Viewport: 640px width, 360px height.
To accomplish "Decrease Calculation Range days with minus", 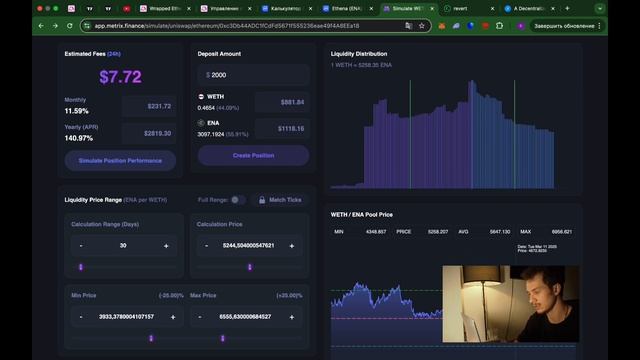I will [x=81, y=246].
